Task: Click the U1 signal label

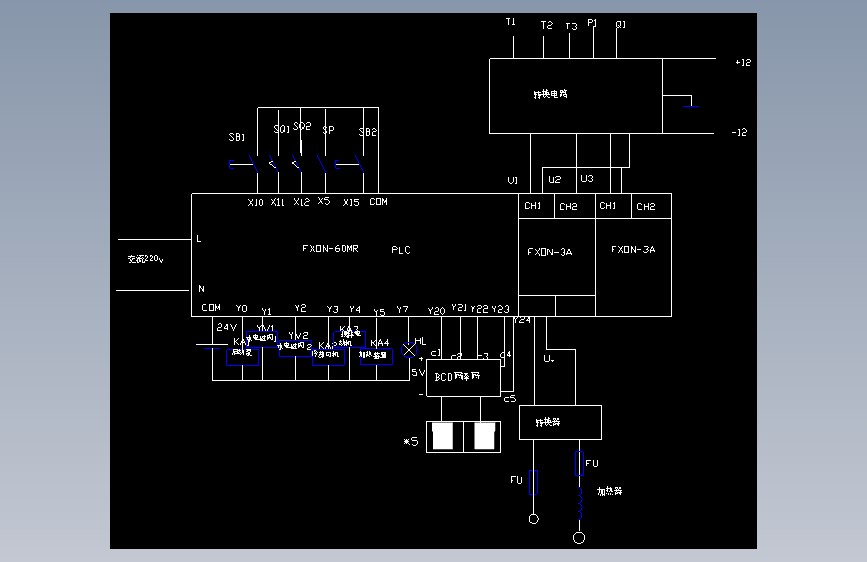Action: pos(513,180)
